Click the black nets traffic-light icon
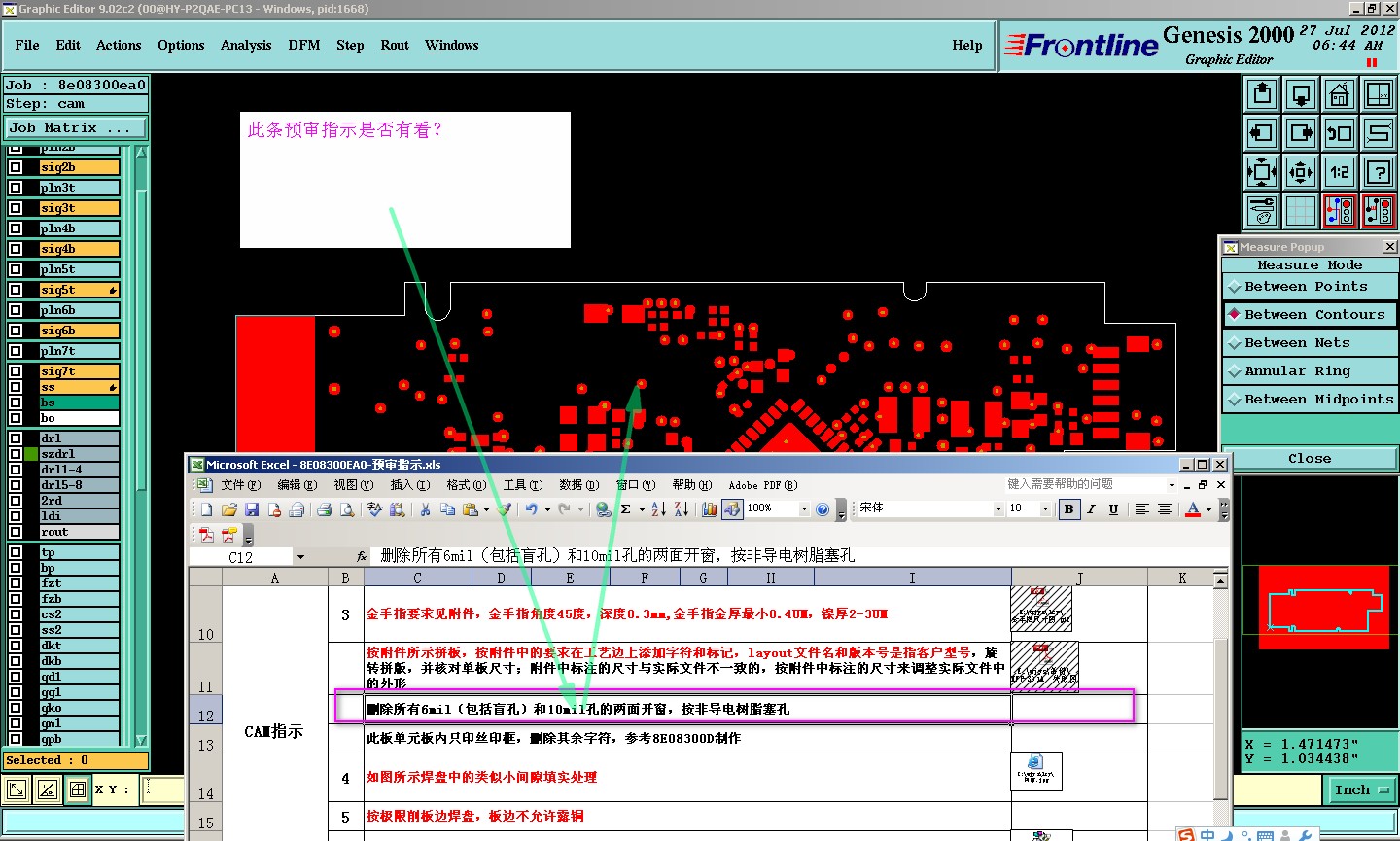Image resolution: width=1400 pixels, height=841 pixels. click(1379, 210)
